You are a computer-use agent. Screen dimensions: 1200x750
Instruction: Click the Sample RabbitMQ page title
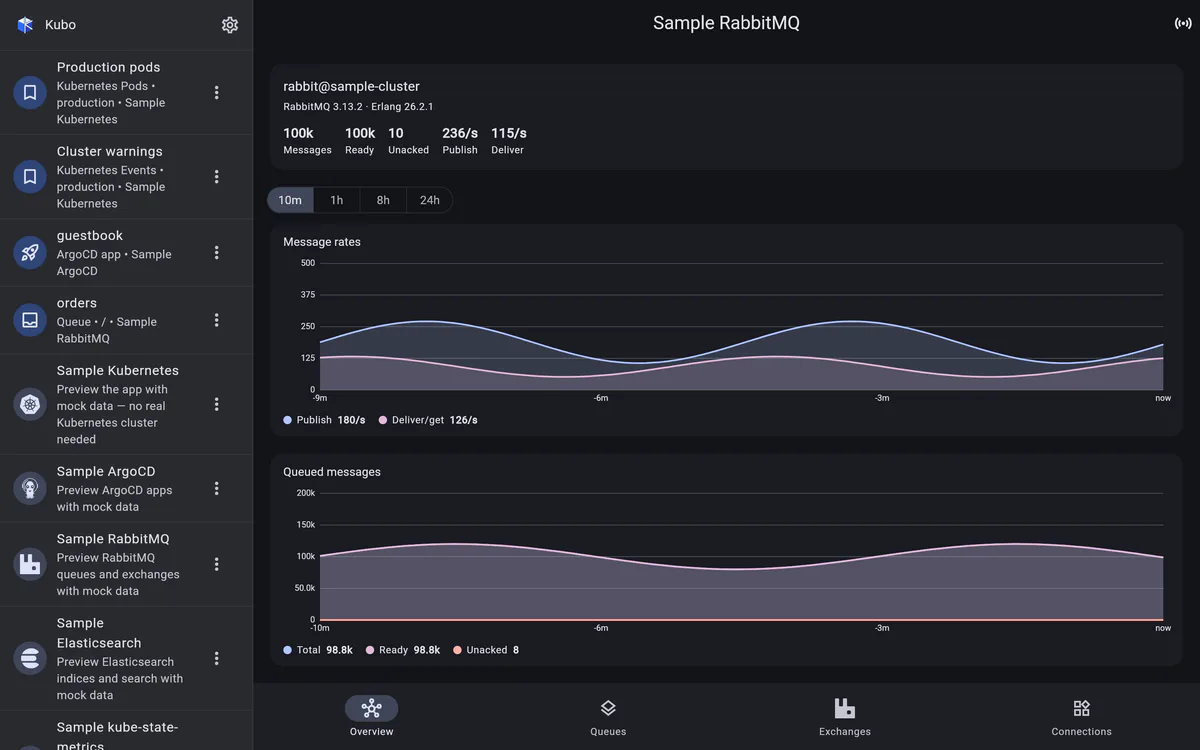727,23
